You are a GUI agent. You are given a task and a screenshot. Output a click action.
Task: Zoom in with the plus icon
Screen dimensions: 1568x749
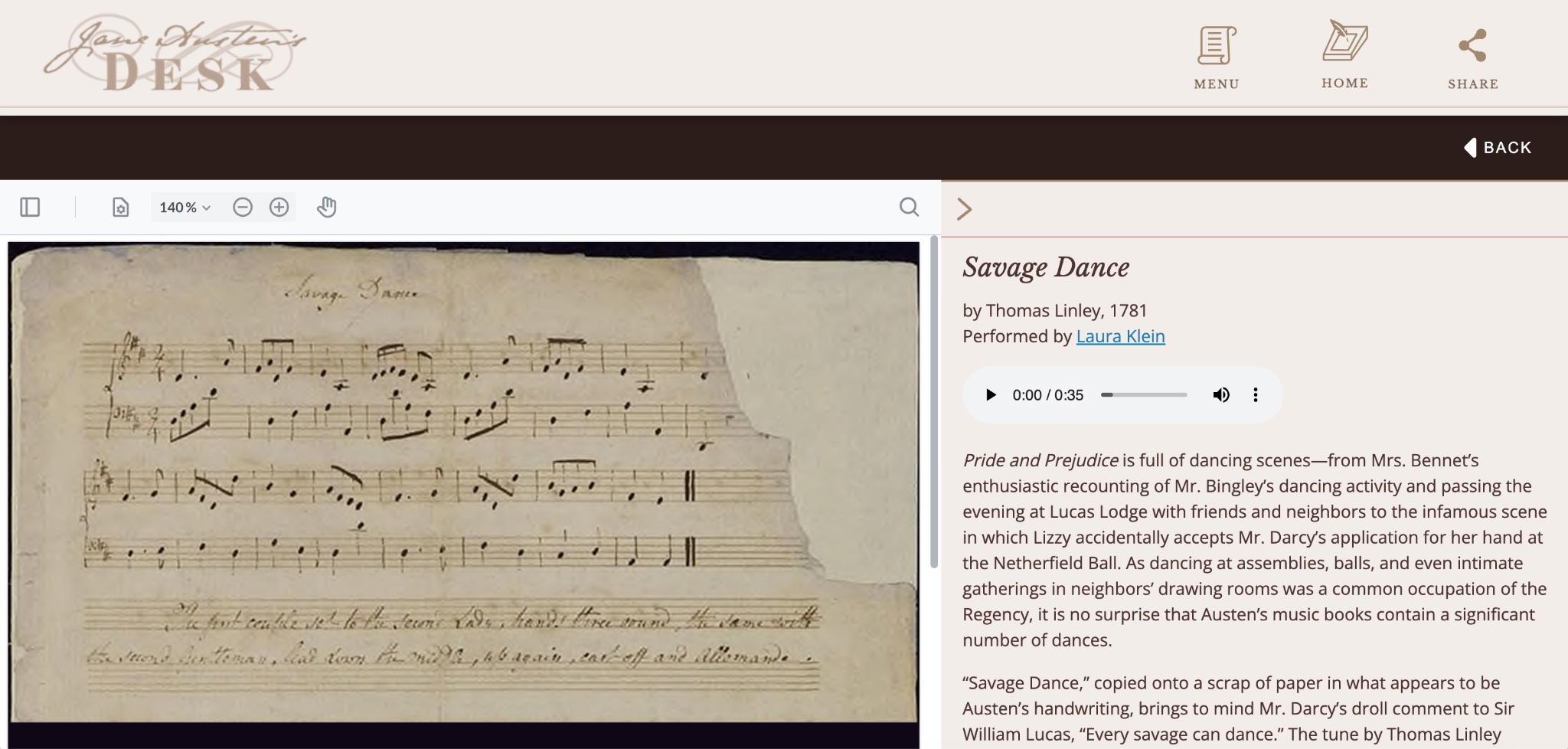(x=279, y=208)
